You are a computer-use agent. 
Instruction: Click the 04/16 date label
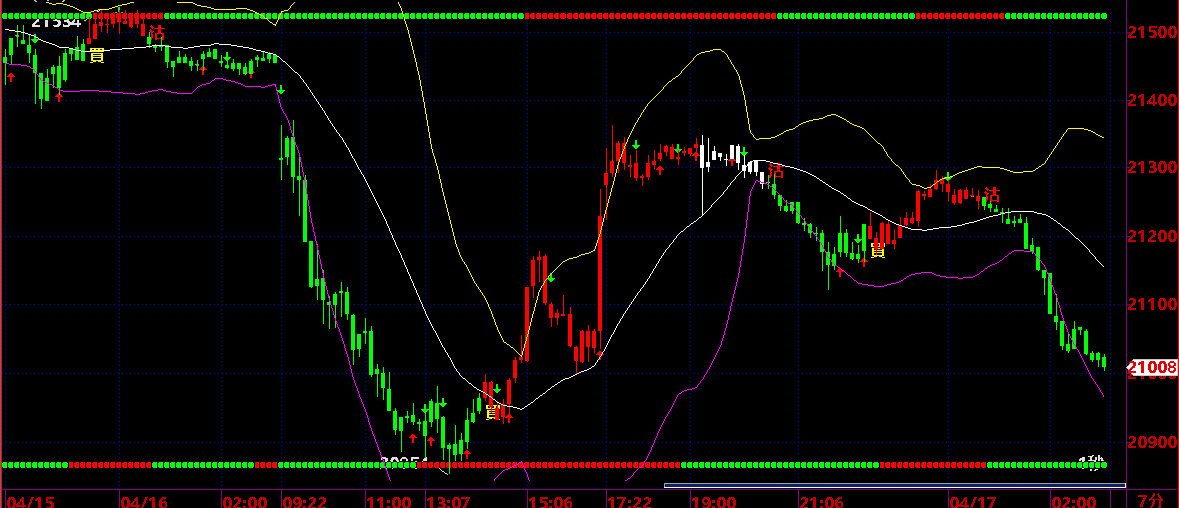coord(144,501)
